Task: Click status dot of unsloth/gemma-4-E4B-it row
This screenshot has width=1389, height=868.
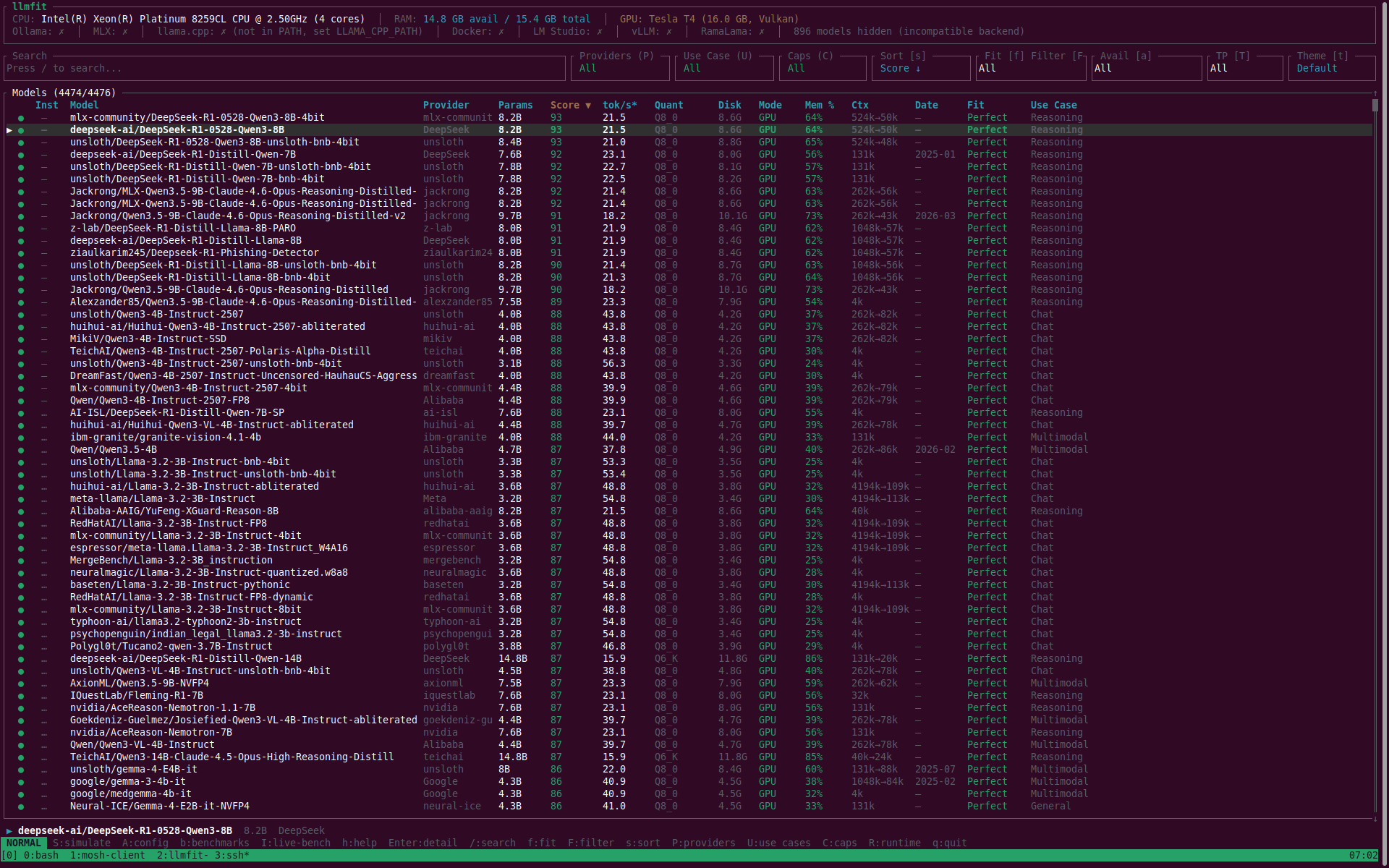Action: pyautogui.click(x=21, y=770)
